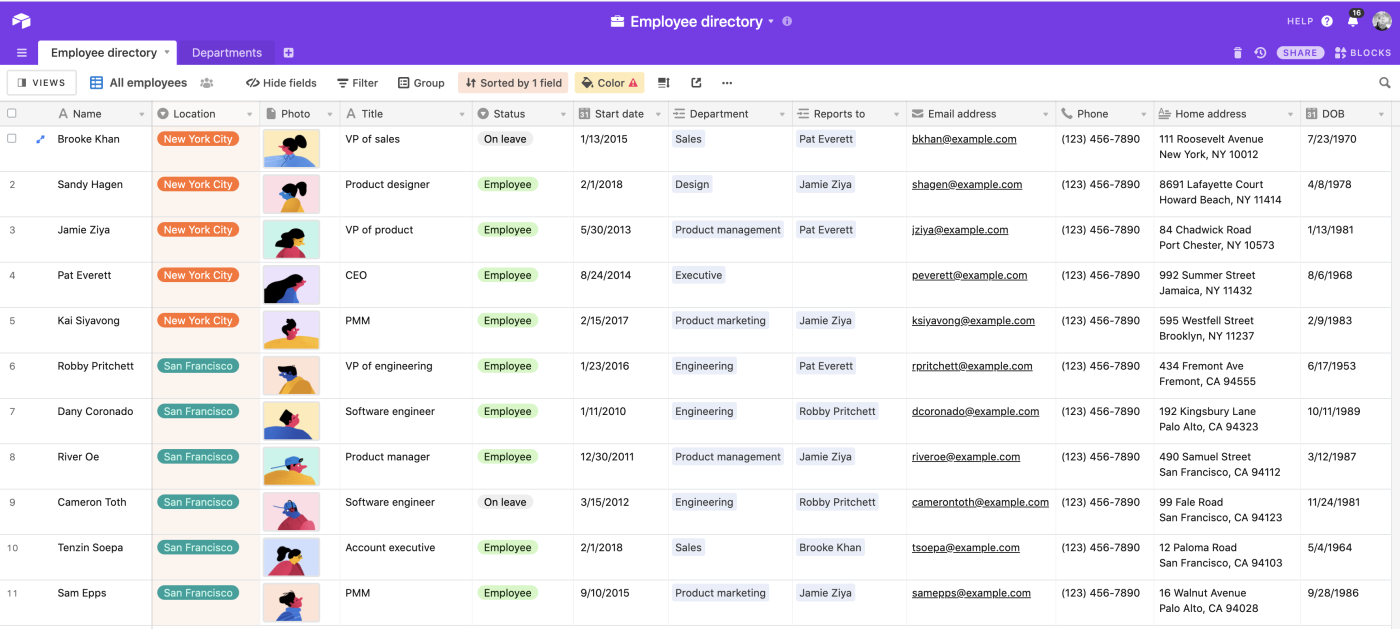Open the Photo column dropdown
This screenshot has height=629, width=1400.
[329, 114]
